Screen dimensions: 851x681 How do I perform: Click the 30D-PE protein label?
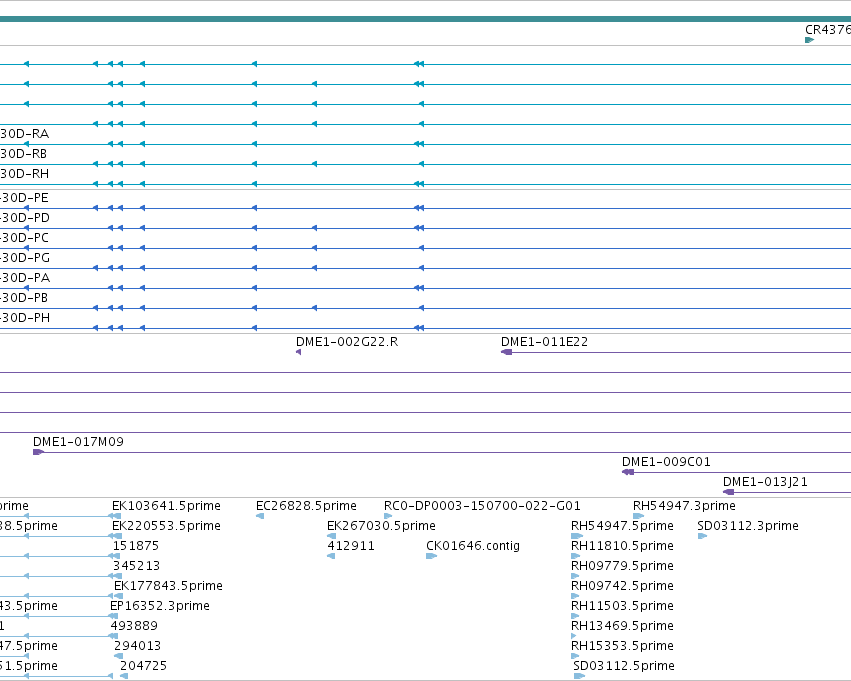tap(24, 198)
